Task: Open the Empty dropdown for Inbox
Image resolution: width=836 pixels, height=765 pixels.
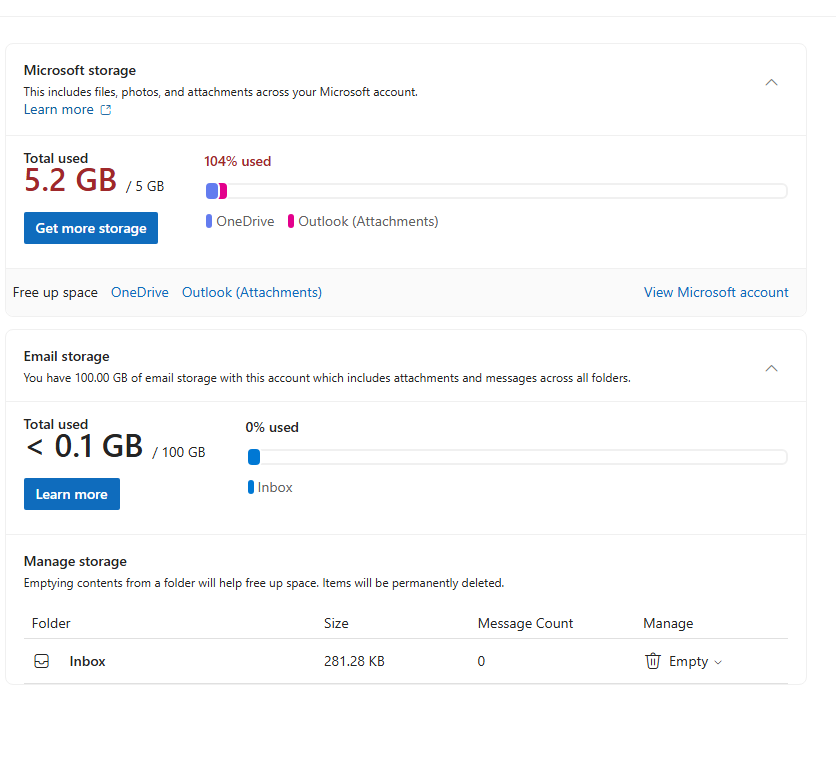Action: [x=717, y=662]
